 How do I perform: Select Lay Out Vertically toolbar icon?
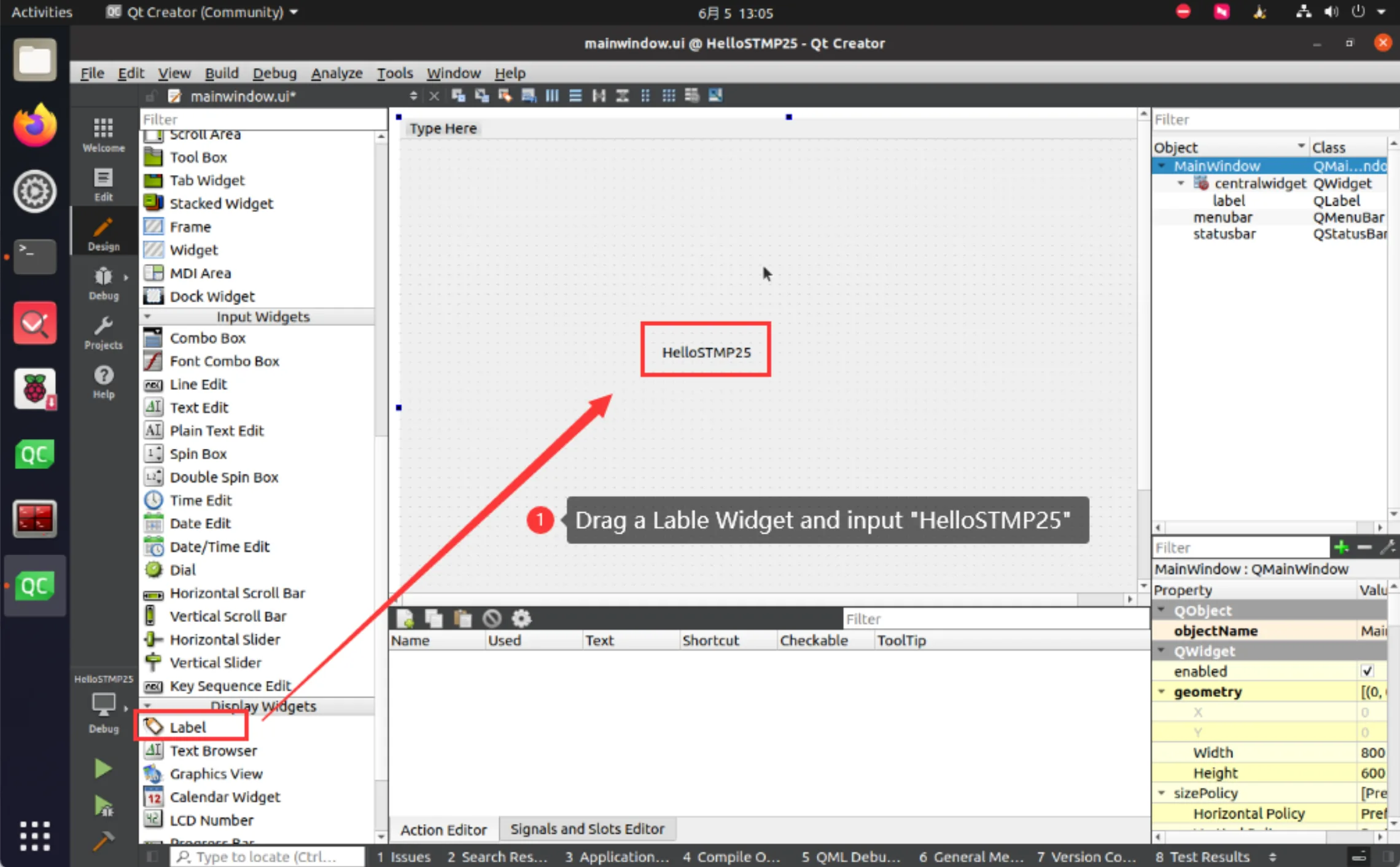click(x=575, y=96)
